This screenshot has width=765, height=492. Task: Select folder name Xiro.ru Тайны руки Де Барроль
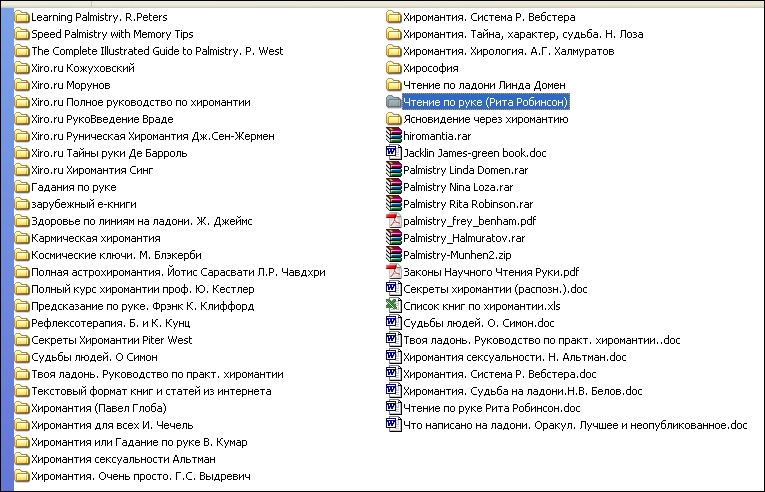109,153
